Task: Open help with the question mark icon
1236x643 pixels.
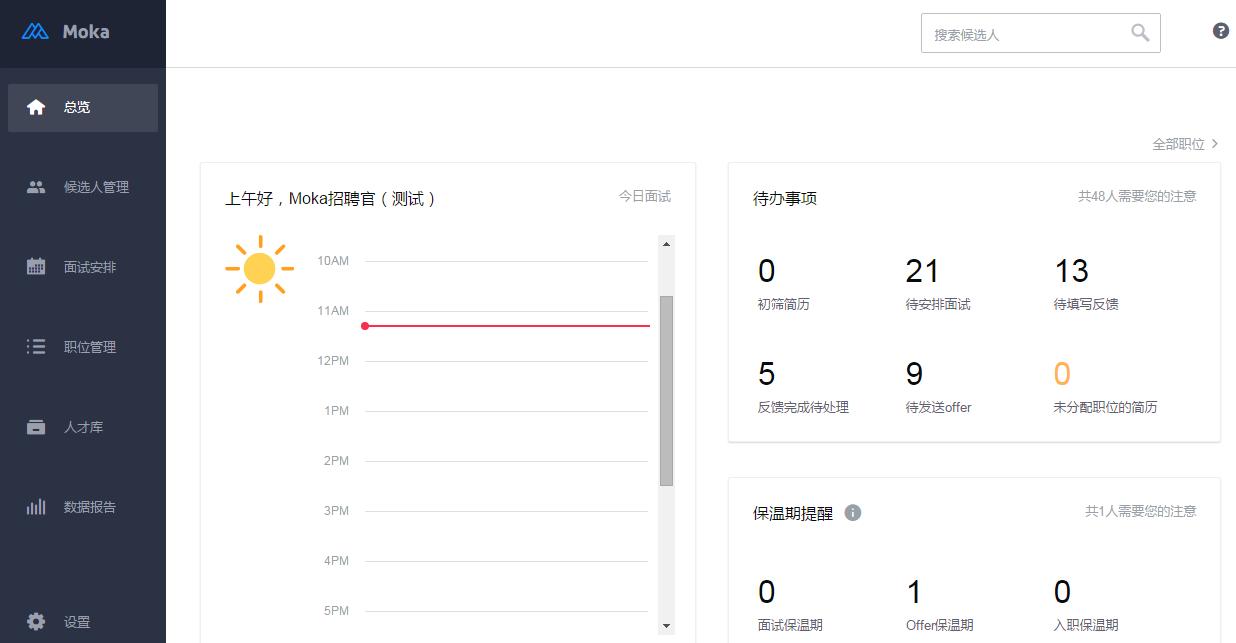Action: point(1220,31)
